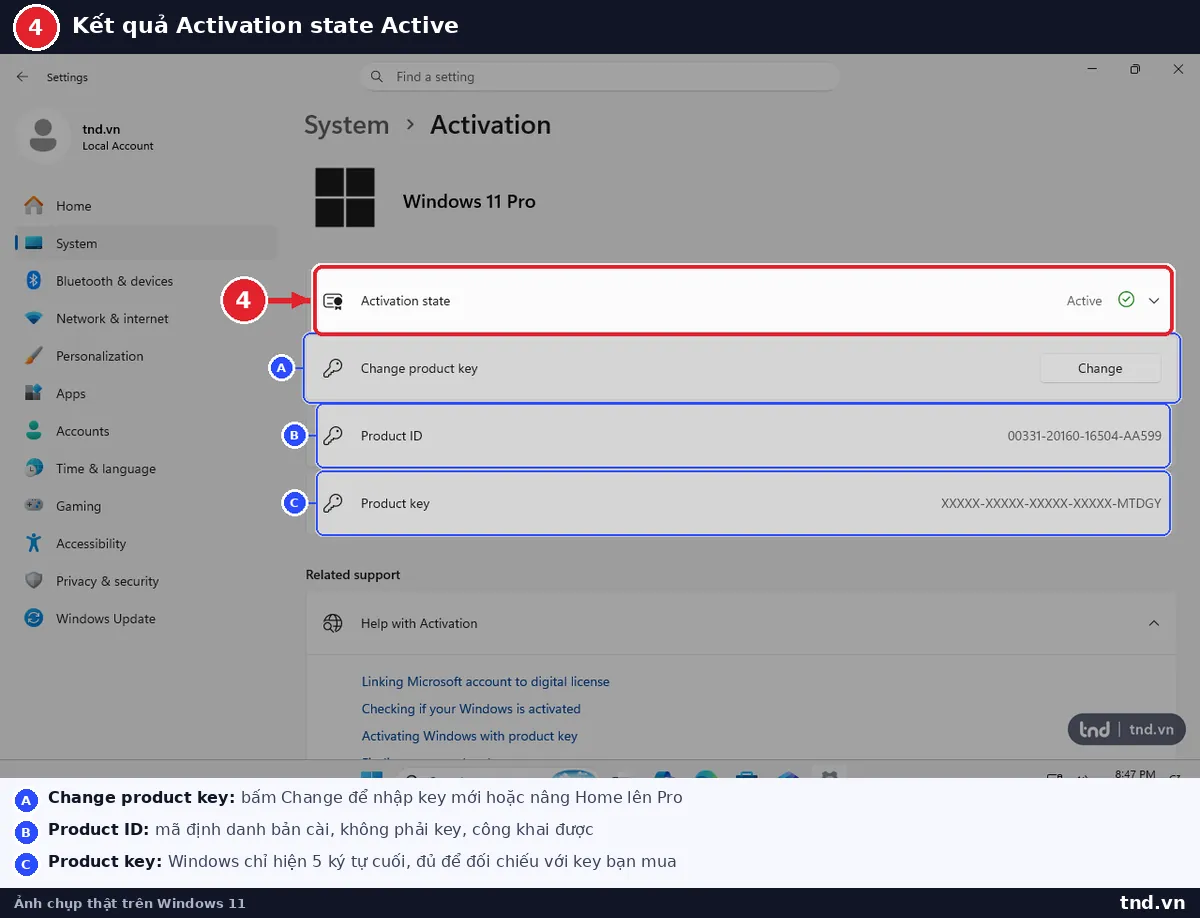Screen dimensions: 1200x918
Task: Click product key value ending in MTDGY
Action: point(1051,504)
